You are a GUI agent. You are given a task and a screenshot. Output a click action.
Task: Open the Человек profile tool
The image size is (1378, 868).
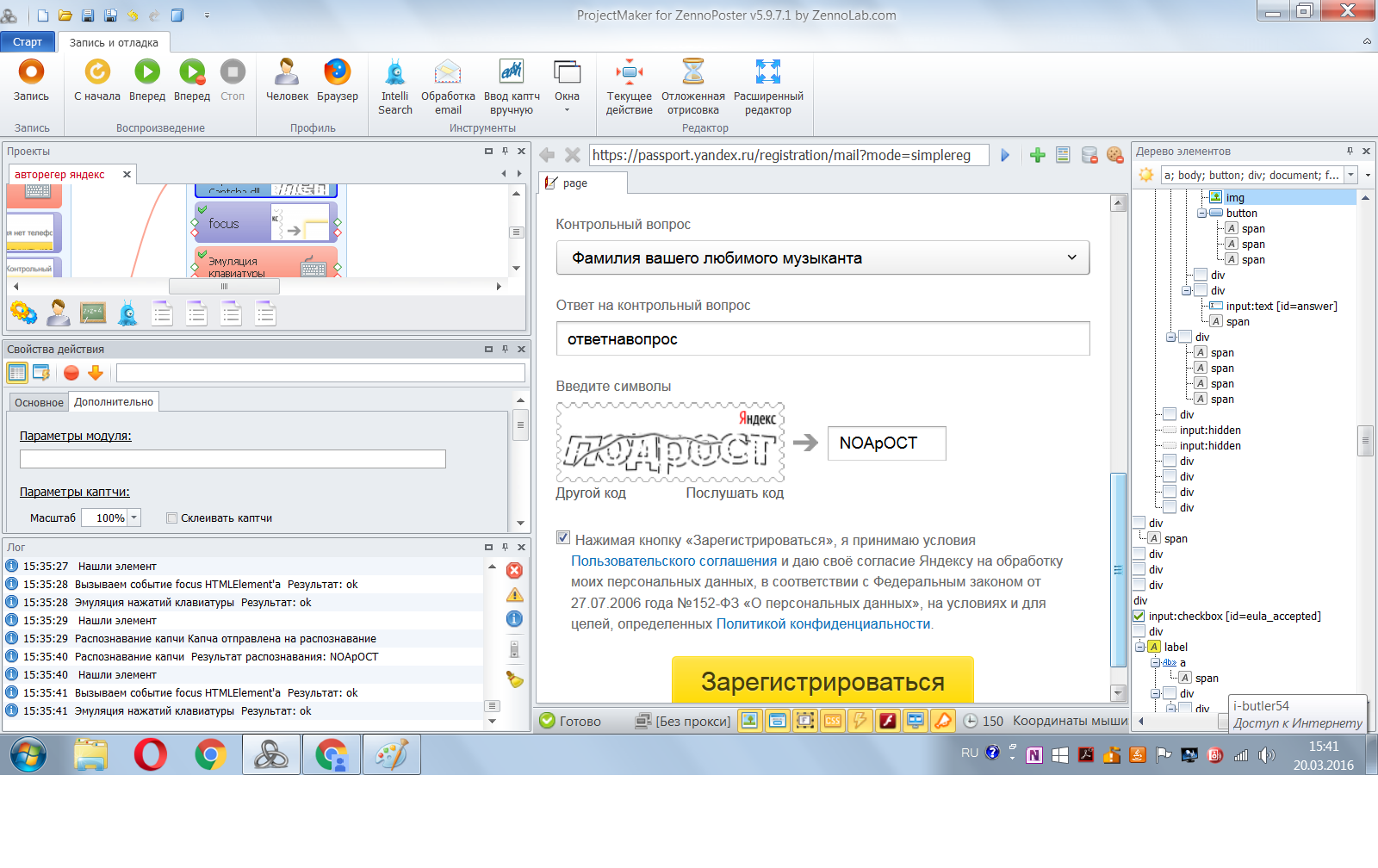point(287,80)
